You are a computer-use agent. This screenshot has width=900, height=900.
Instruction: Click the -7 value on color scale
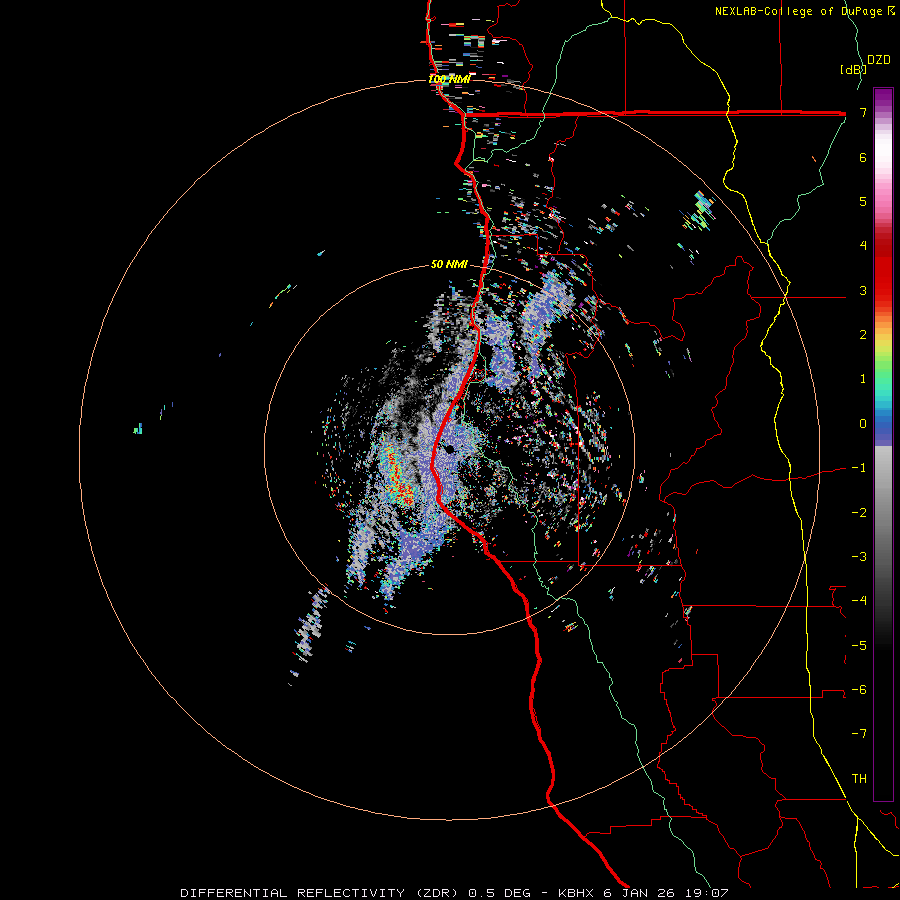(x=859, y=734)
